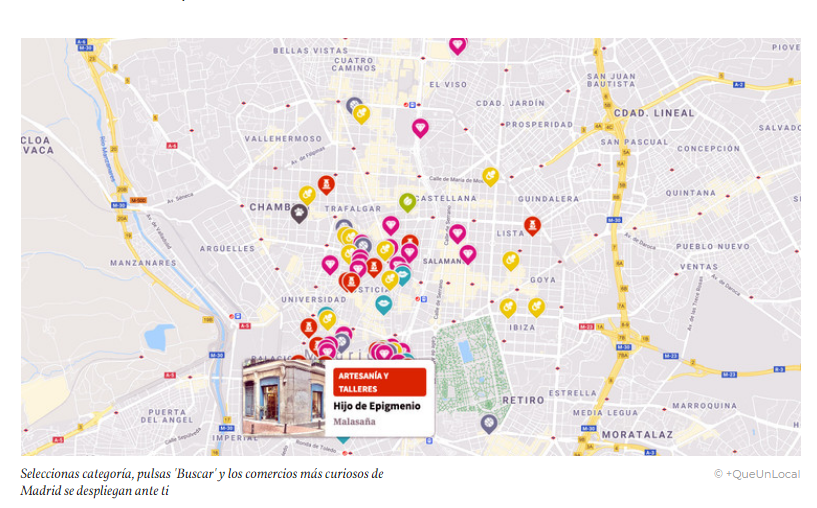Select the double red craft pin at Justicia label
This screenshot has height=508, width=817.
pos(350,281)
